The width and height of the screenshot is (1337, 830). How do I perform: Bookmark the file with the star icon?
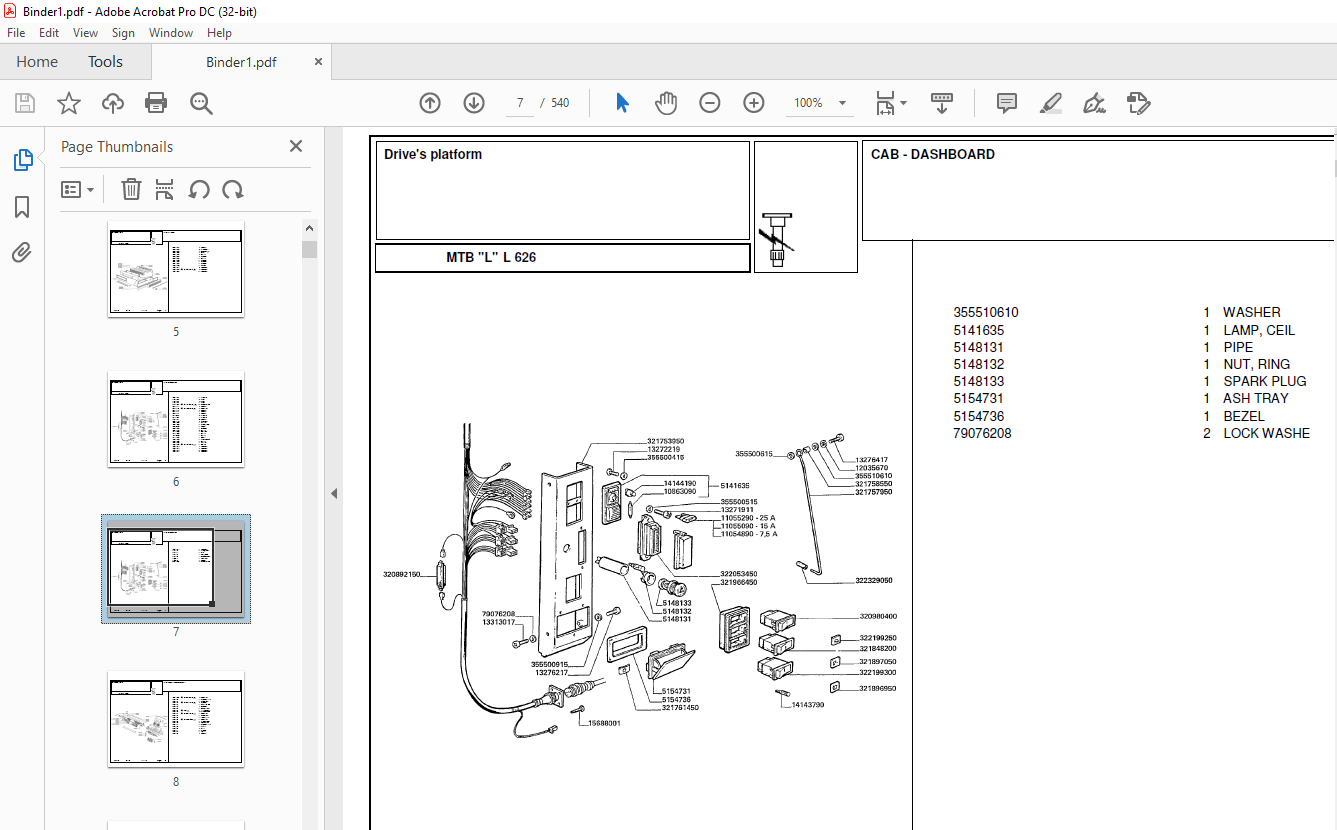68,103
